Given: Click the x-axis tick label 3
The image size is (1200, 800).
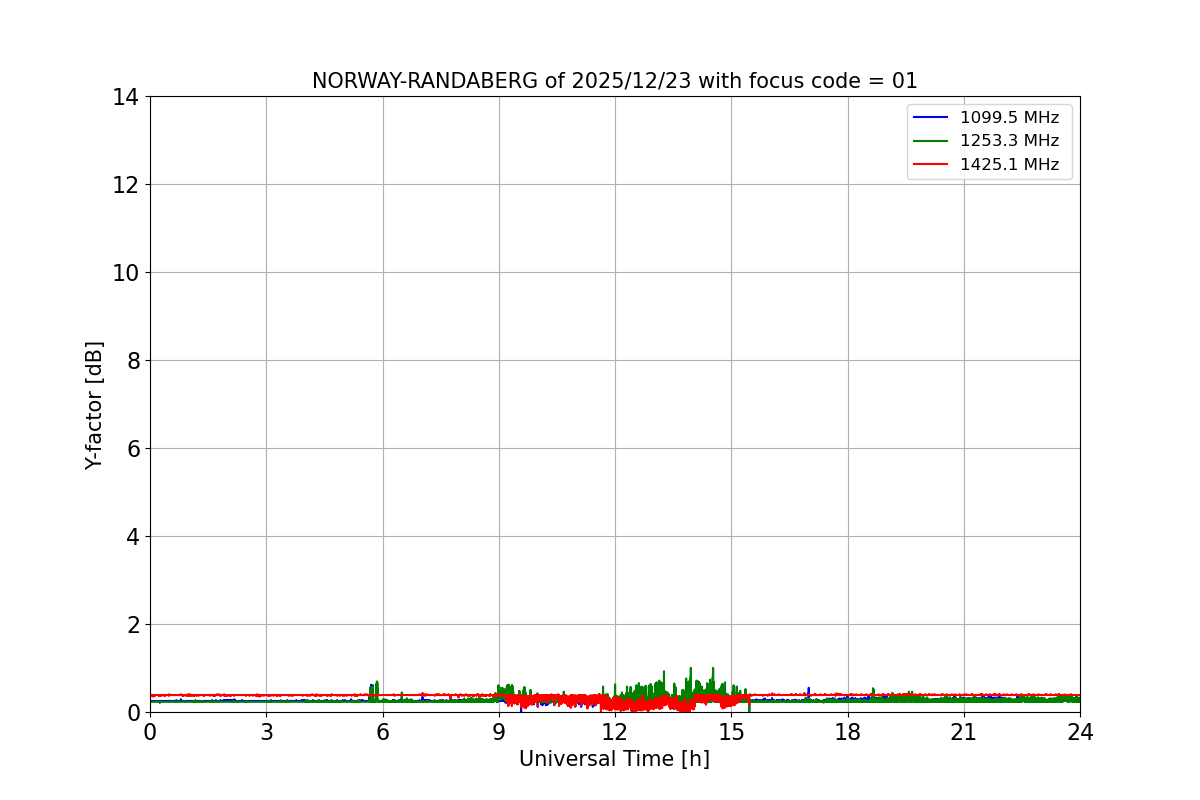Looking at the screenshot, I should 267,732.
